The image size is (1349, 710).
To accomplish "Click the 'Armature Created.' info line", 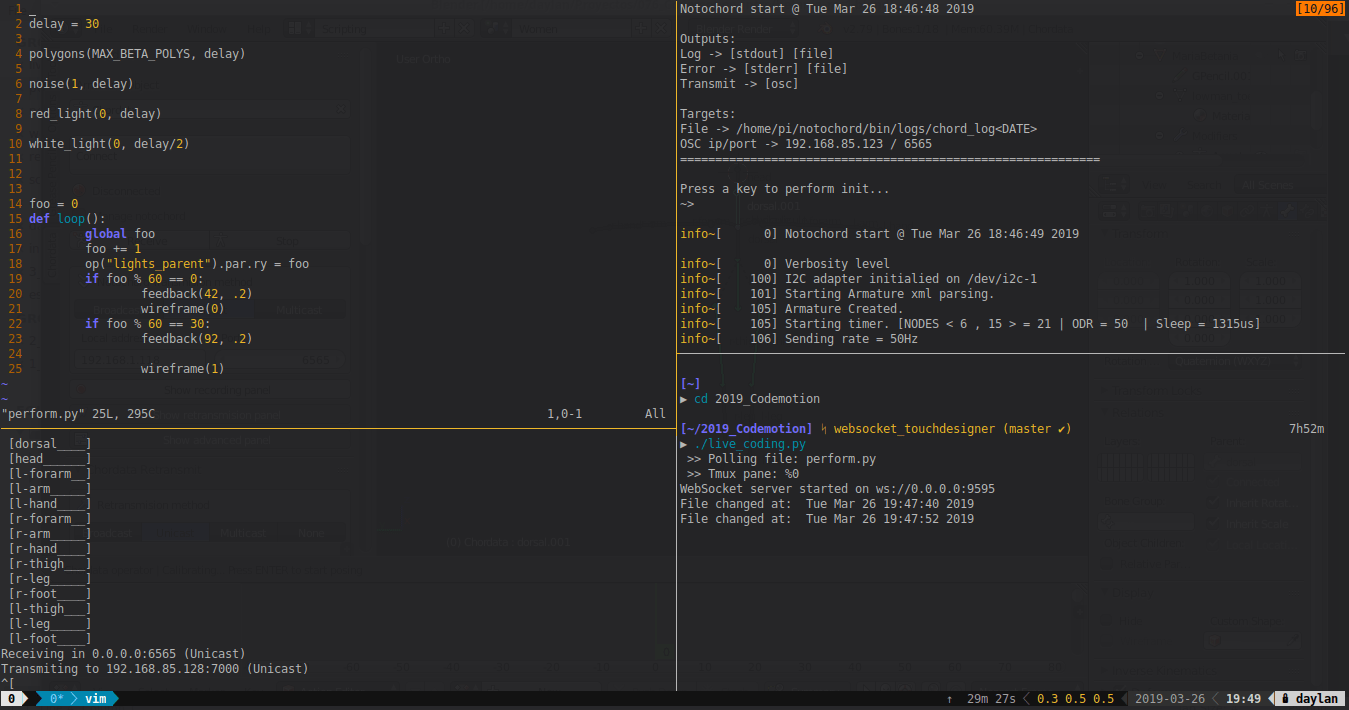I will 792,308.
